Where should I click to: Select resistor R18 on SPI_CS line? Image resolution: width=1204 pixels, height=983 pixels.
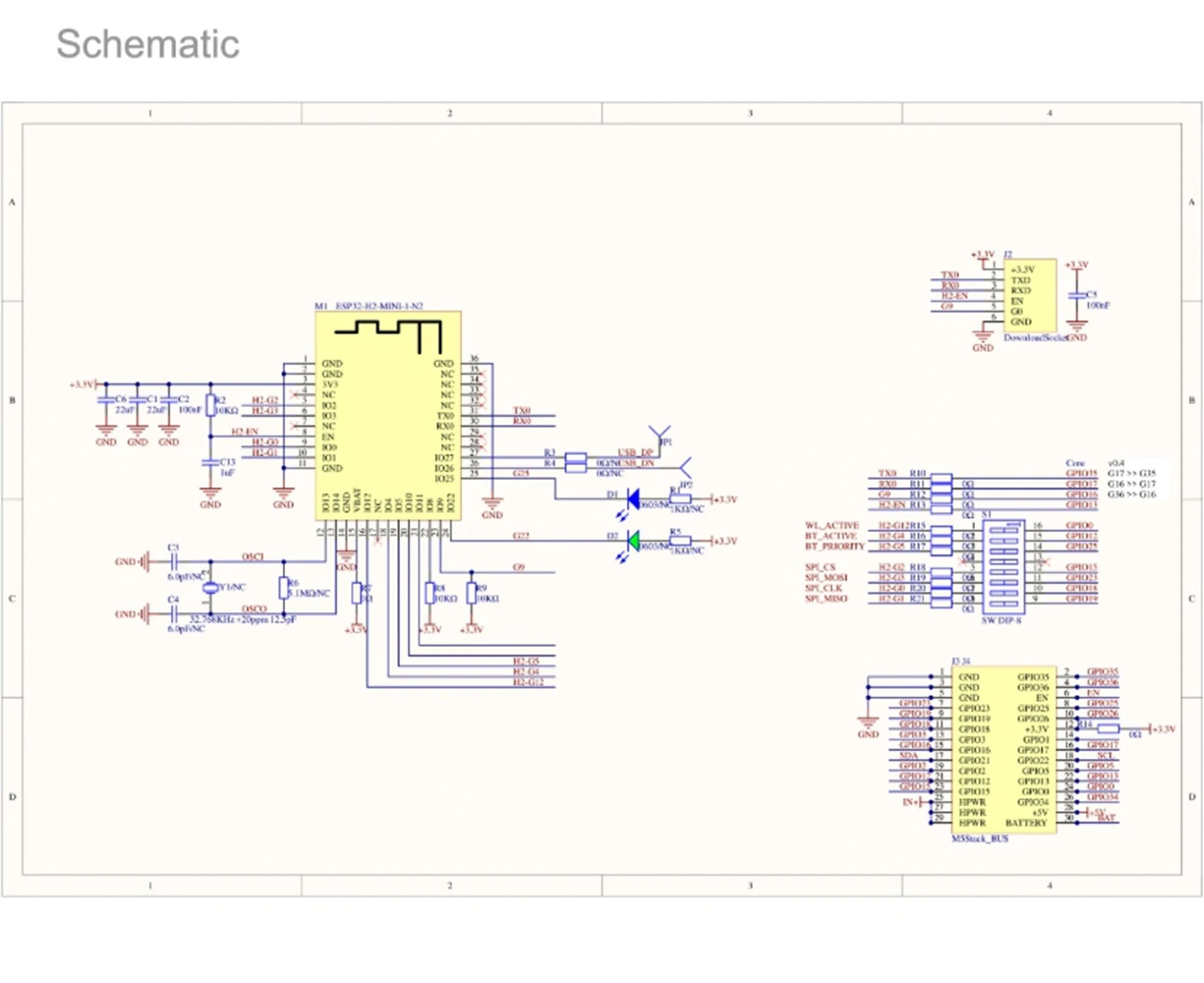click(x=942, y=573)
